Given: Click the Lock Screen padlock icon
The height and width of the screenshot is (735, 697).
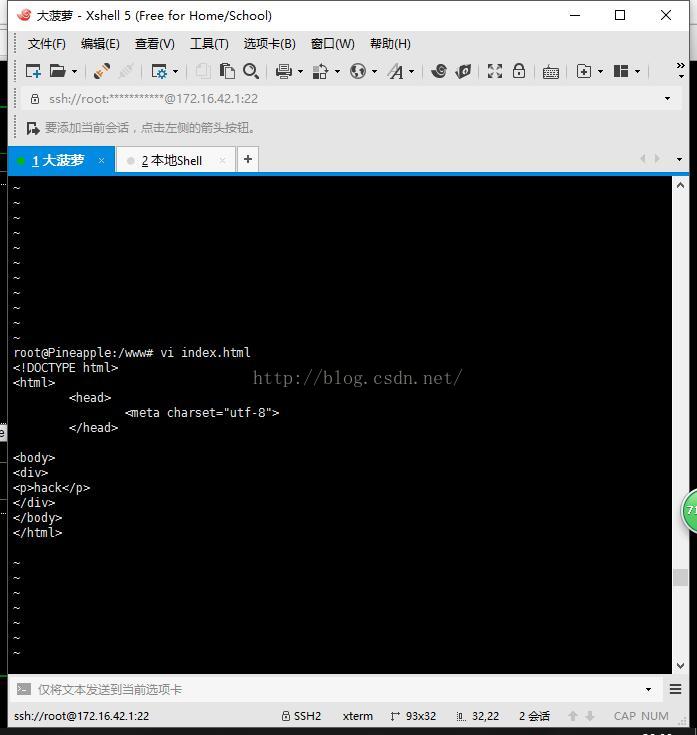Looking at the screenshot, I should [x=519, y=71].
